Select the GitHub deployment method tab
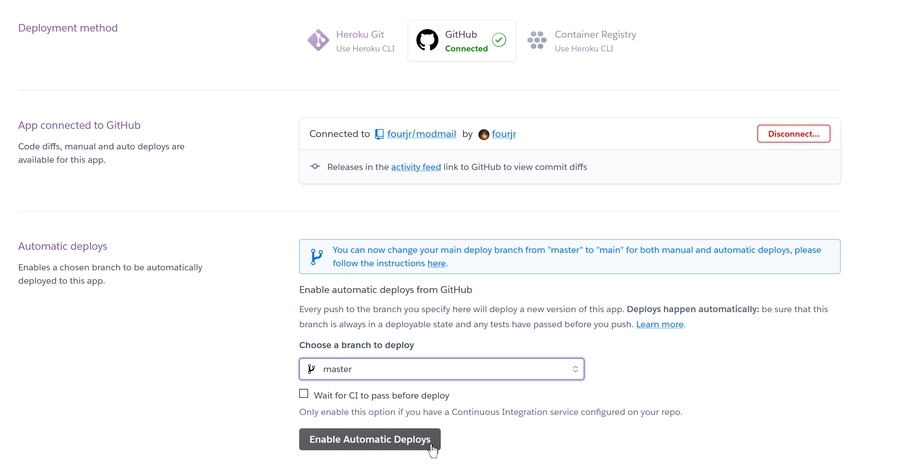The width and height of the screenshot is (900, 466). pos(461,41)
